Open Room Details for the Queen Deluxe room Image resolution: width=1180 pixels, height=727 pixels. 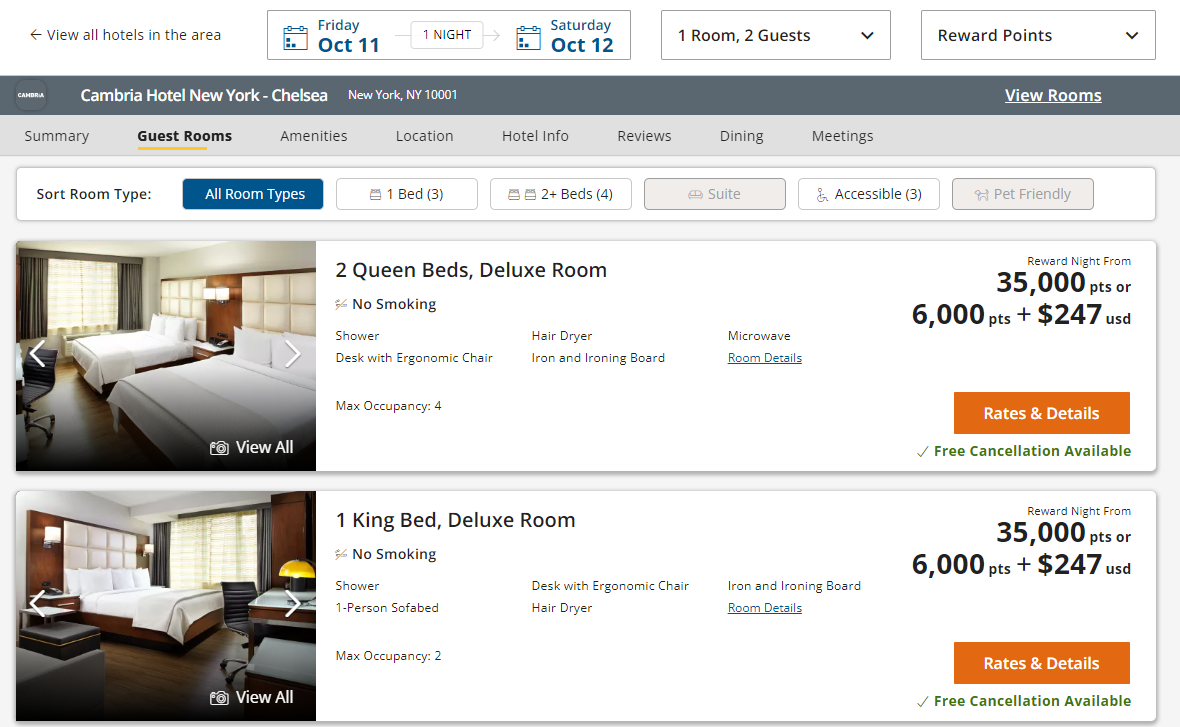[764, 357]
